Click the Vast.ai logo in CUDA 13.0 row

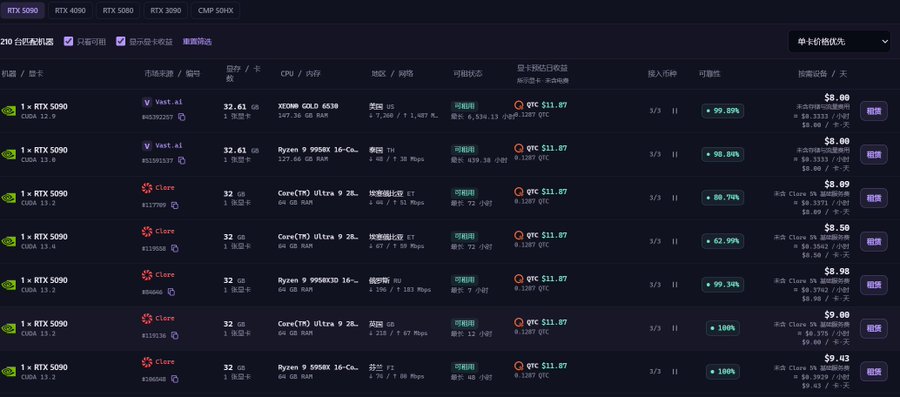tap(147, 146)
